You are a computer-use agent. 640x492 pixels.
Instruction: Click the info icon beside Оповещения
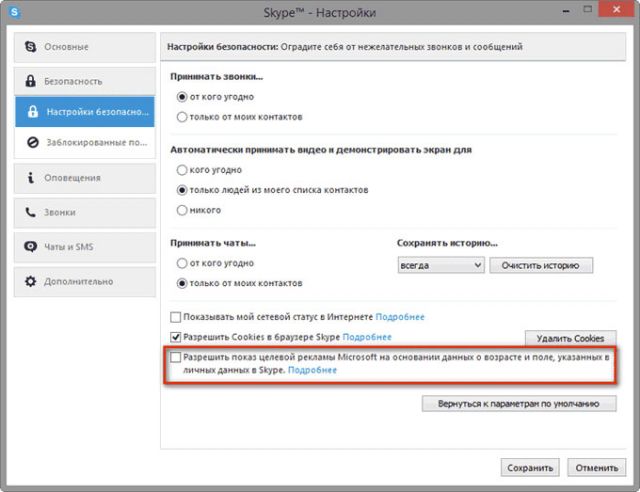pos(32,178)
